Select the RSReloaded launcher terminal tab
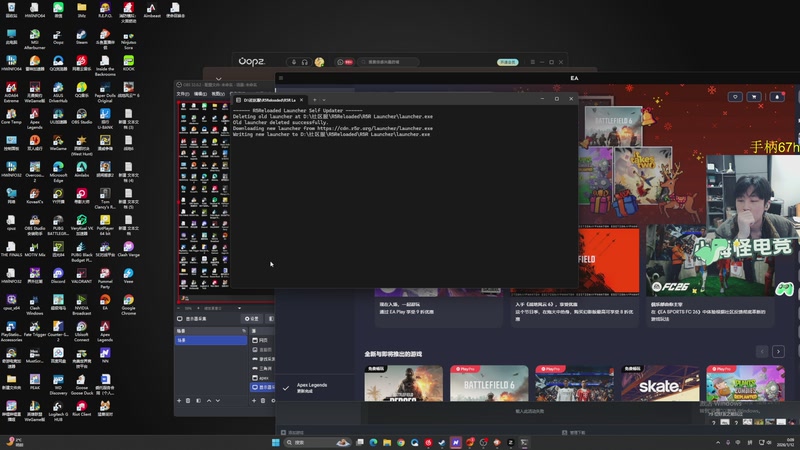The width and height of the screenshot is (800, 450). (270, 100)
